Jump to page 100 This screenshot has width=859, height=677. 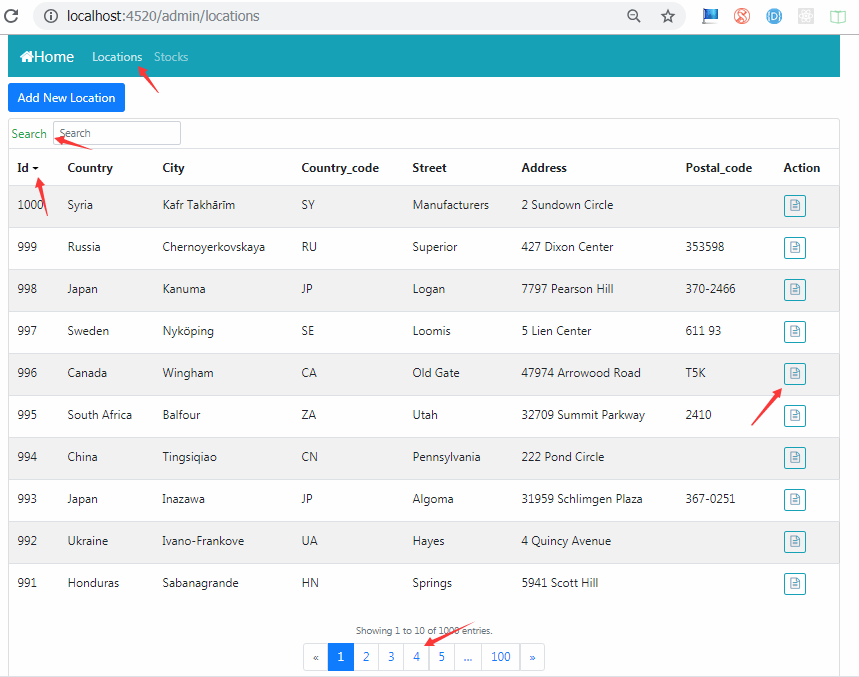point(501,657)
